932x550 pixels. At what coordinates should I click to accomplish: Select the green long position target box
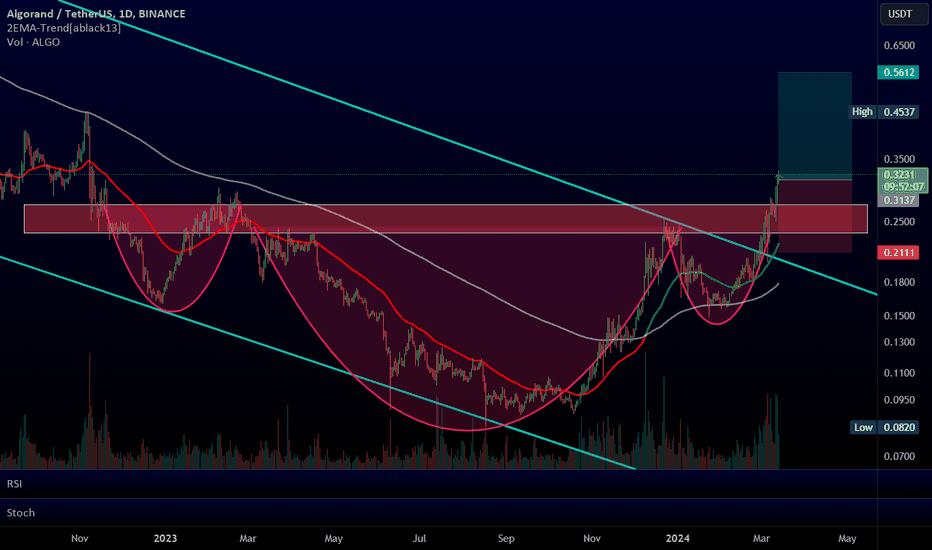tap(815, 125)
